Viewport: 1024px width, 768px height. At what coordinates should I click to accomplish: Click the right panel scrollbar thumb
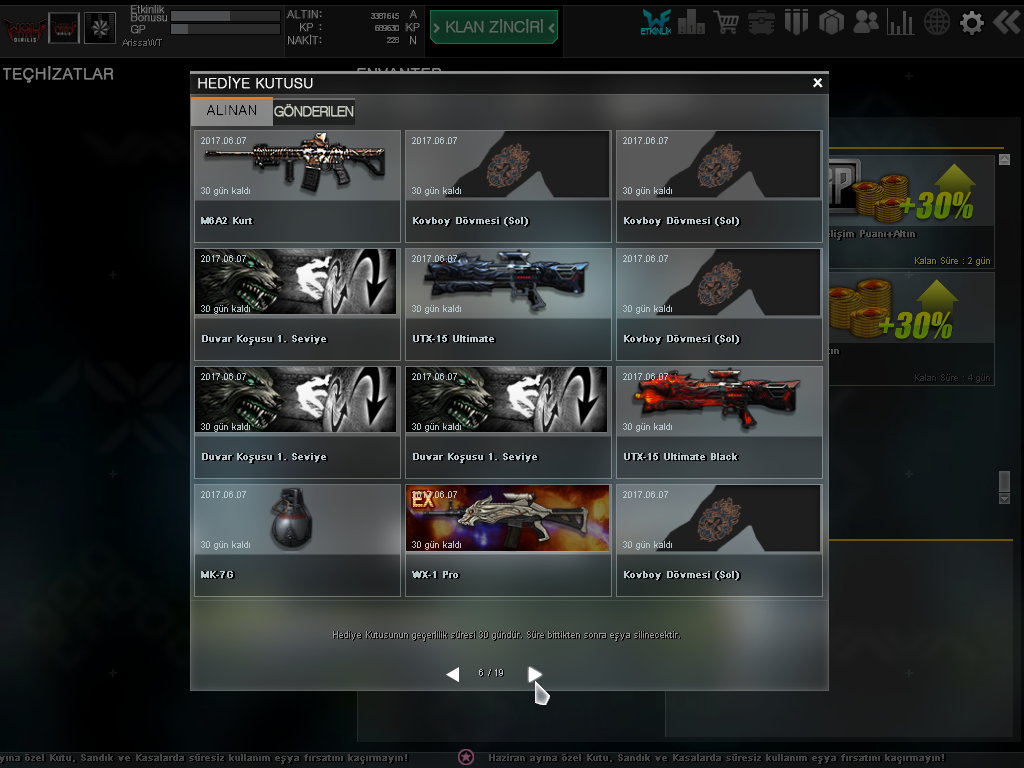(1004, 481)
